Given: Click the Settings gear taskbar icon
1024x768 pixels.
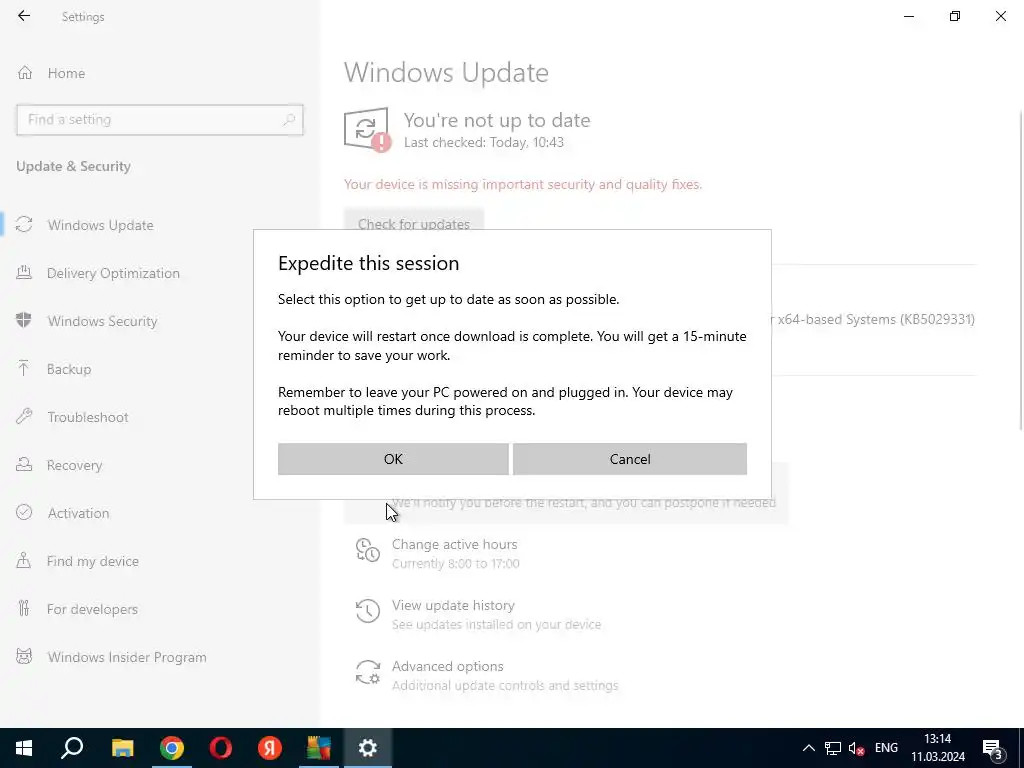Looking at the screenshot, I should 368,748.
